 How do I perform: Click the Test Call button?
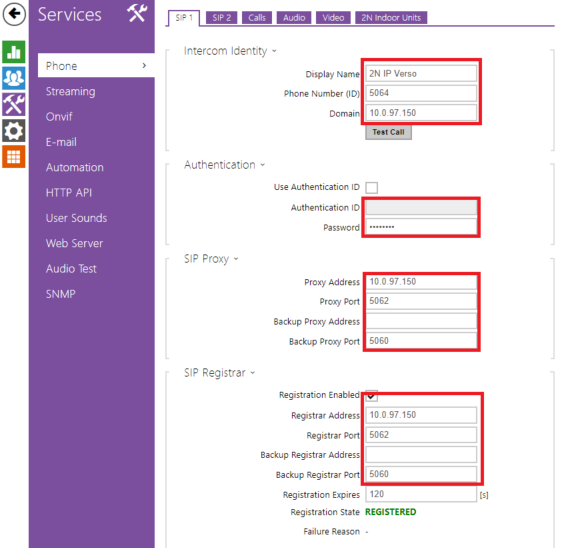click(388, 132)
